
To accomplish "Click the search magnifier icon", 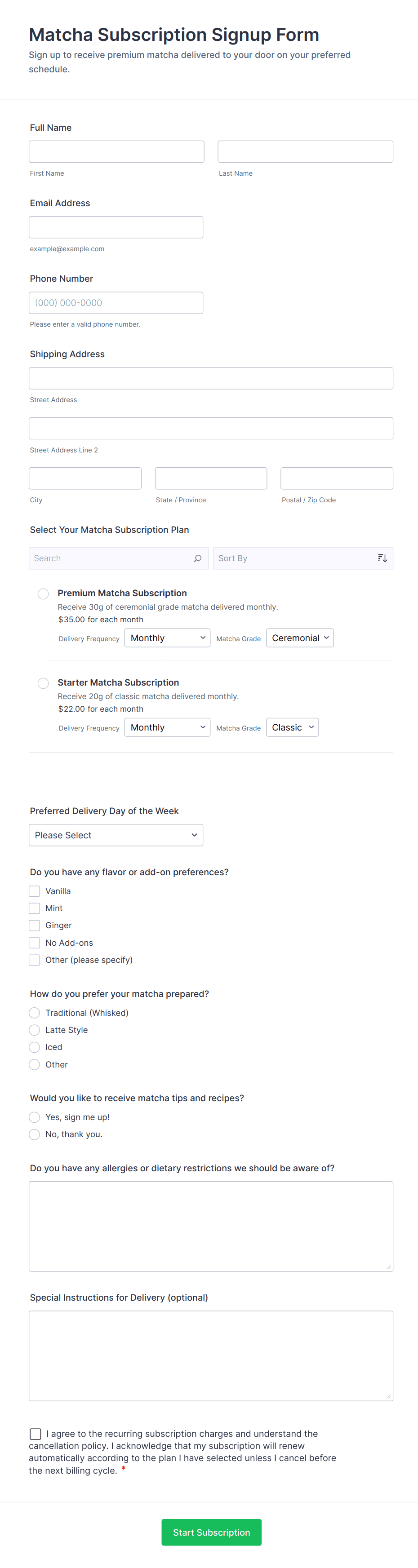I will click(x=197, y=558).
